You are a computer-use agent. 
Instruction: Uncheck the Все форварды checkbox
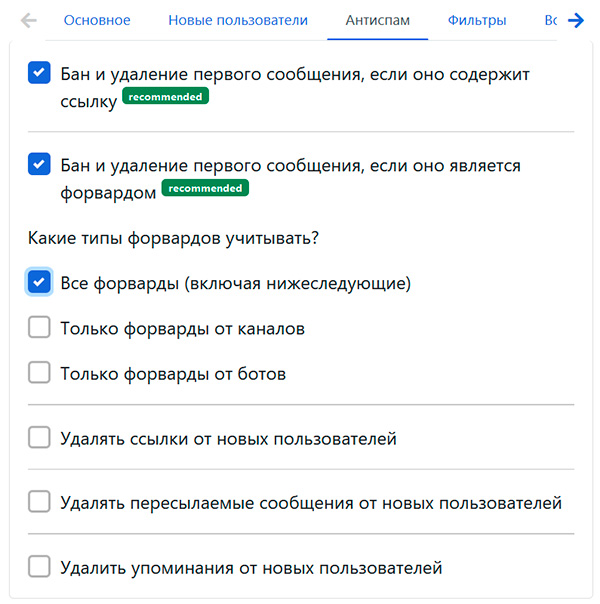pyautogui.click(x=39, y=283)
